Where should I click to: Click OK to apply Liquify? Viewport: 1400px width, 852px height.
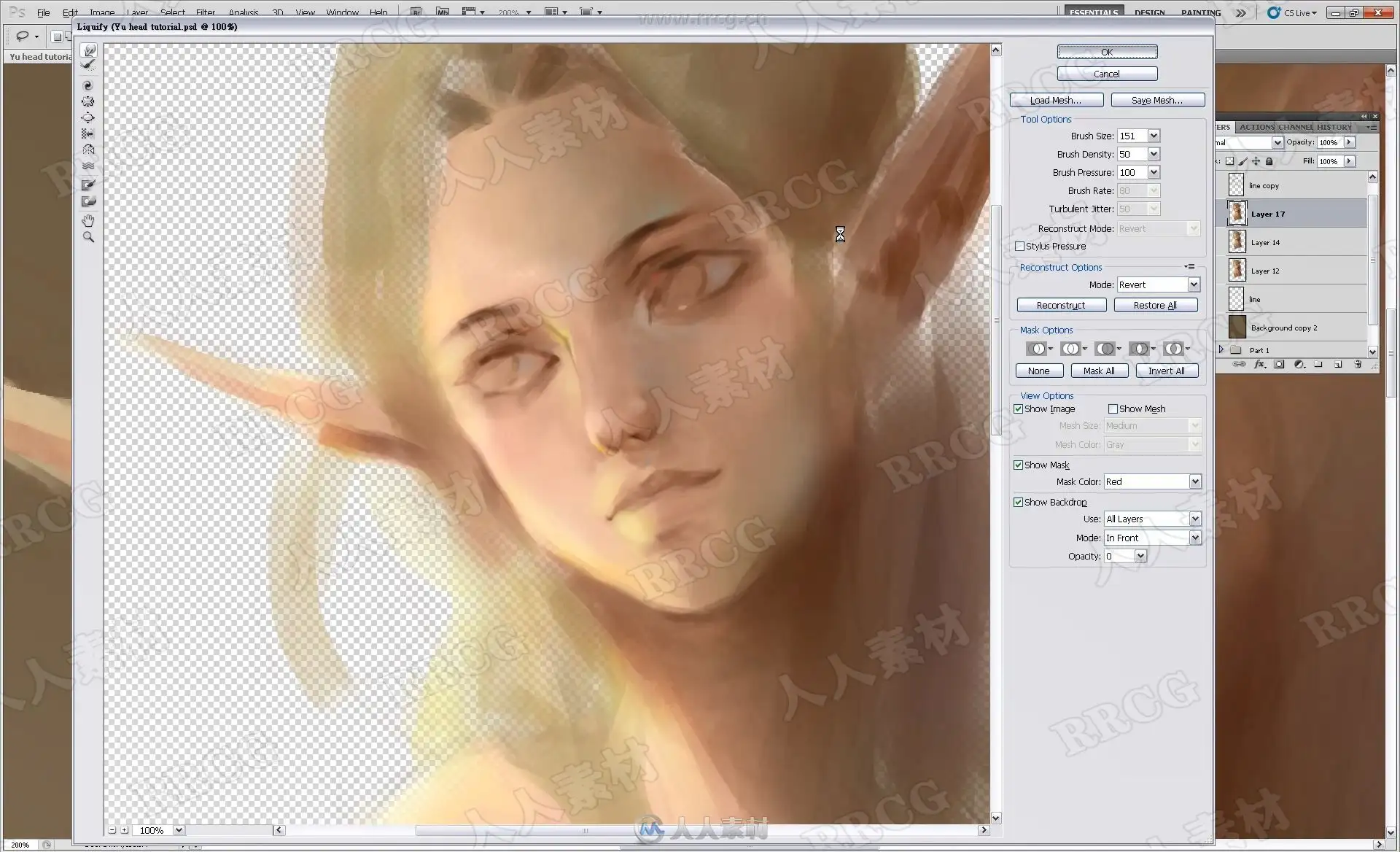point(1107,53)
